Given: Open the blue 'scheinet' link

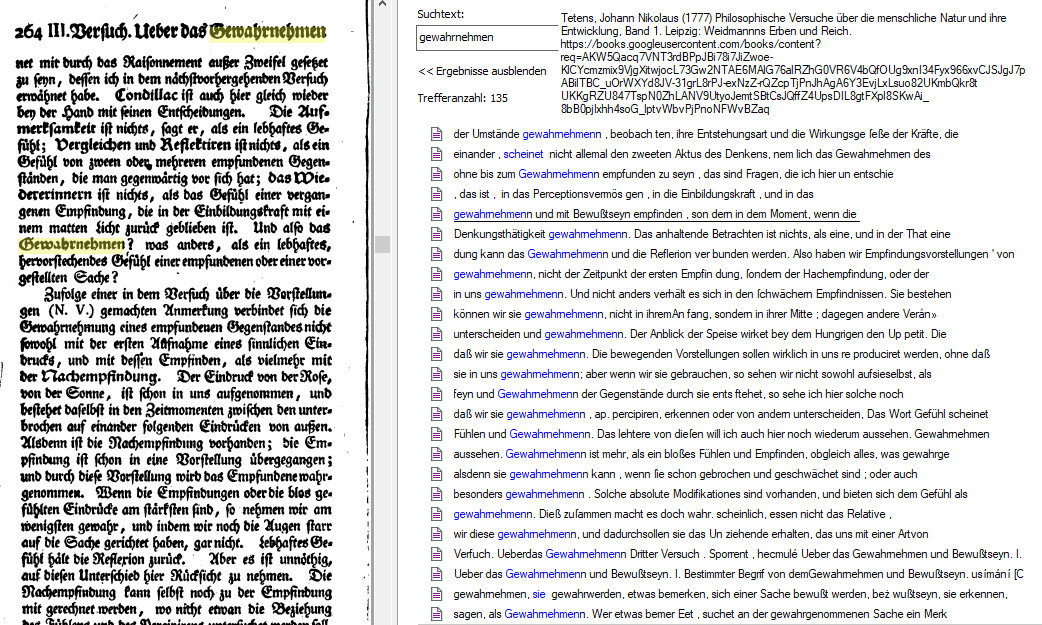Looking at the screenshot, I should pos(523,154).
